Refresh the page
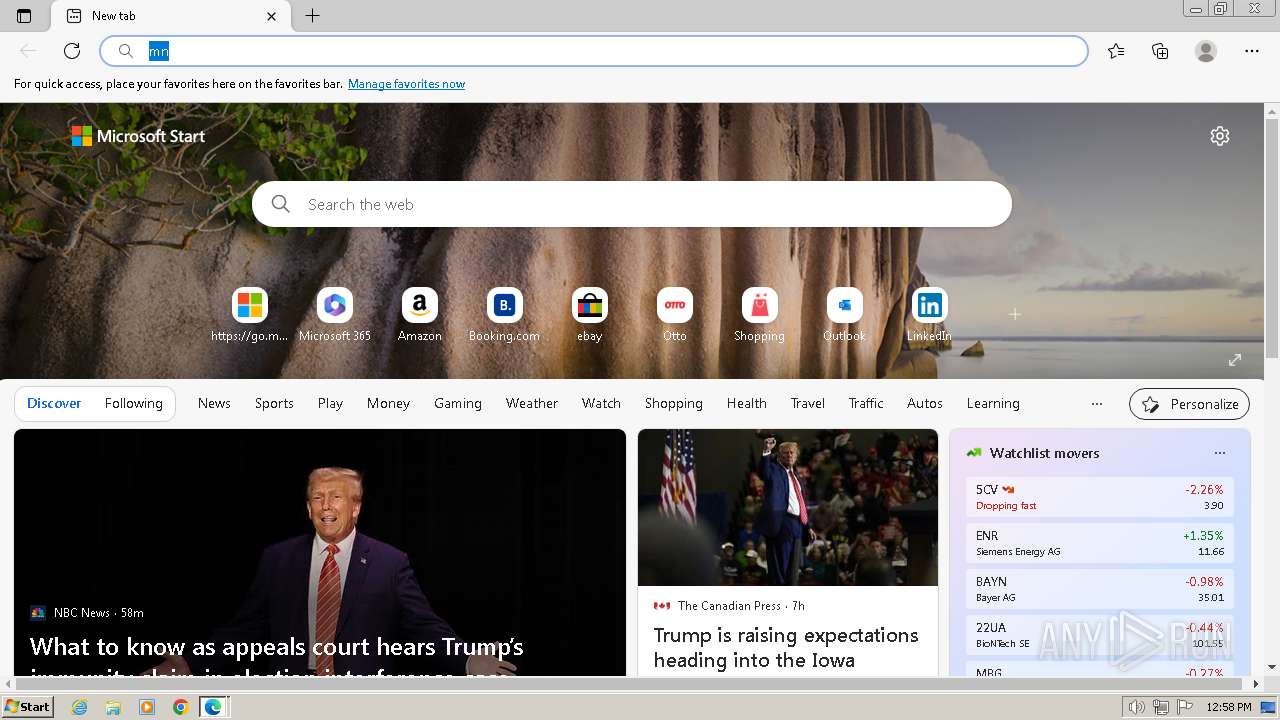 point(72,51)
